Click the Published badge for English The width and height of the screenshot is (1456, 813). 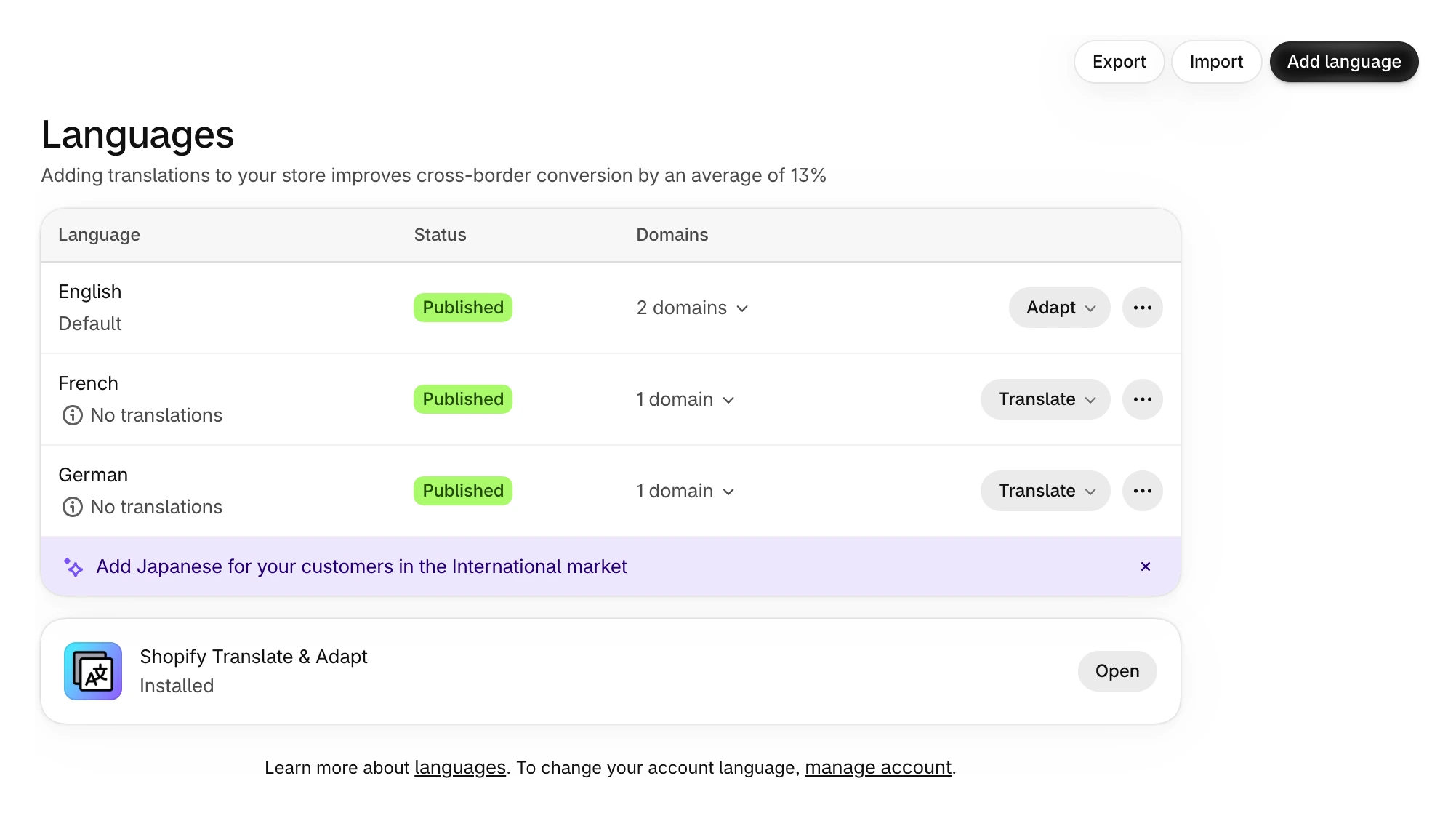tap(462, 308)
